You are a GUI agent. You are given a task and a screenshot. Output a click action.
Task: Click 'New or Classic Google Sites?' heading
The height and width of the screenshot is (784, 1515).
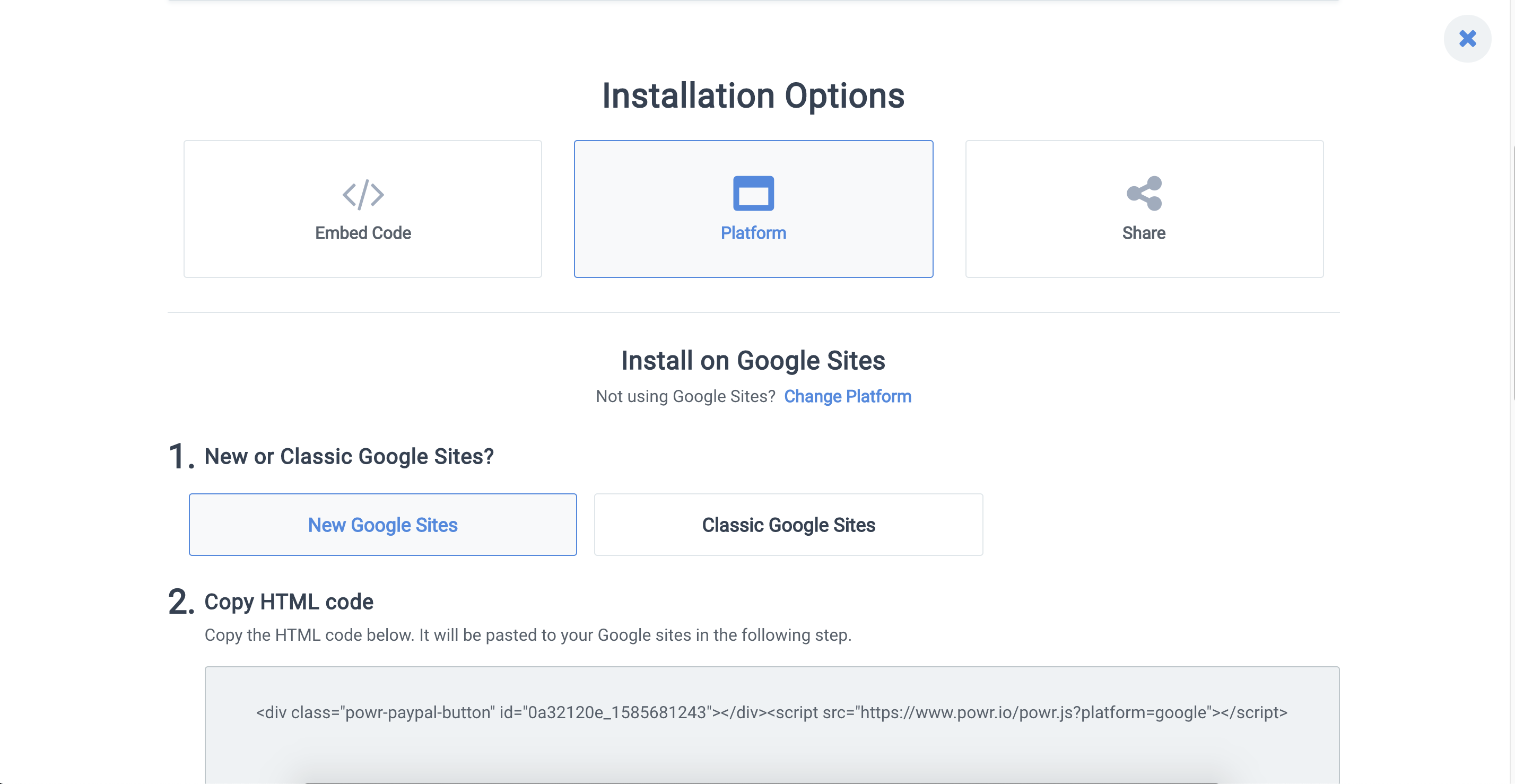click(x=349, y=456)
